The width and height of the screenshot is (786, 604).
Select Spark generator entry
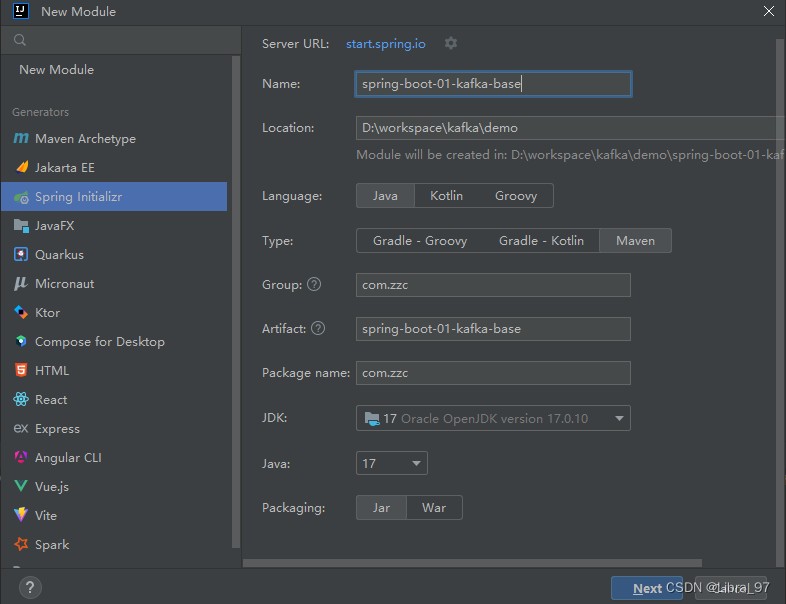tap(114, 544)
